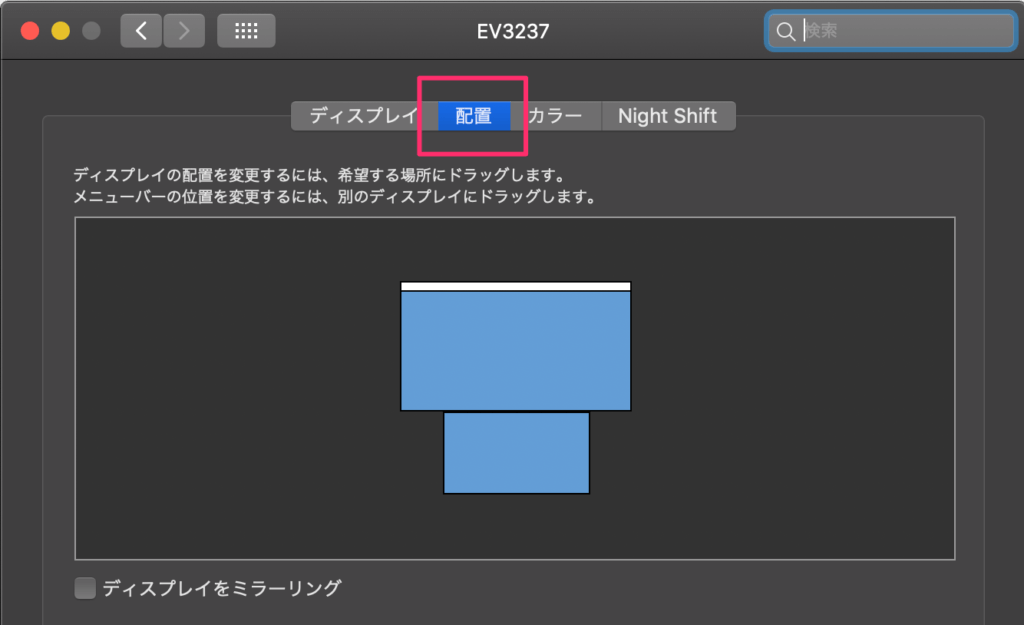1024x625 pixels.
Task: Click the display arrangement instruction text
Action: (320, 176)
